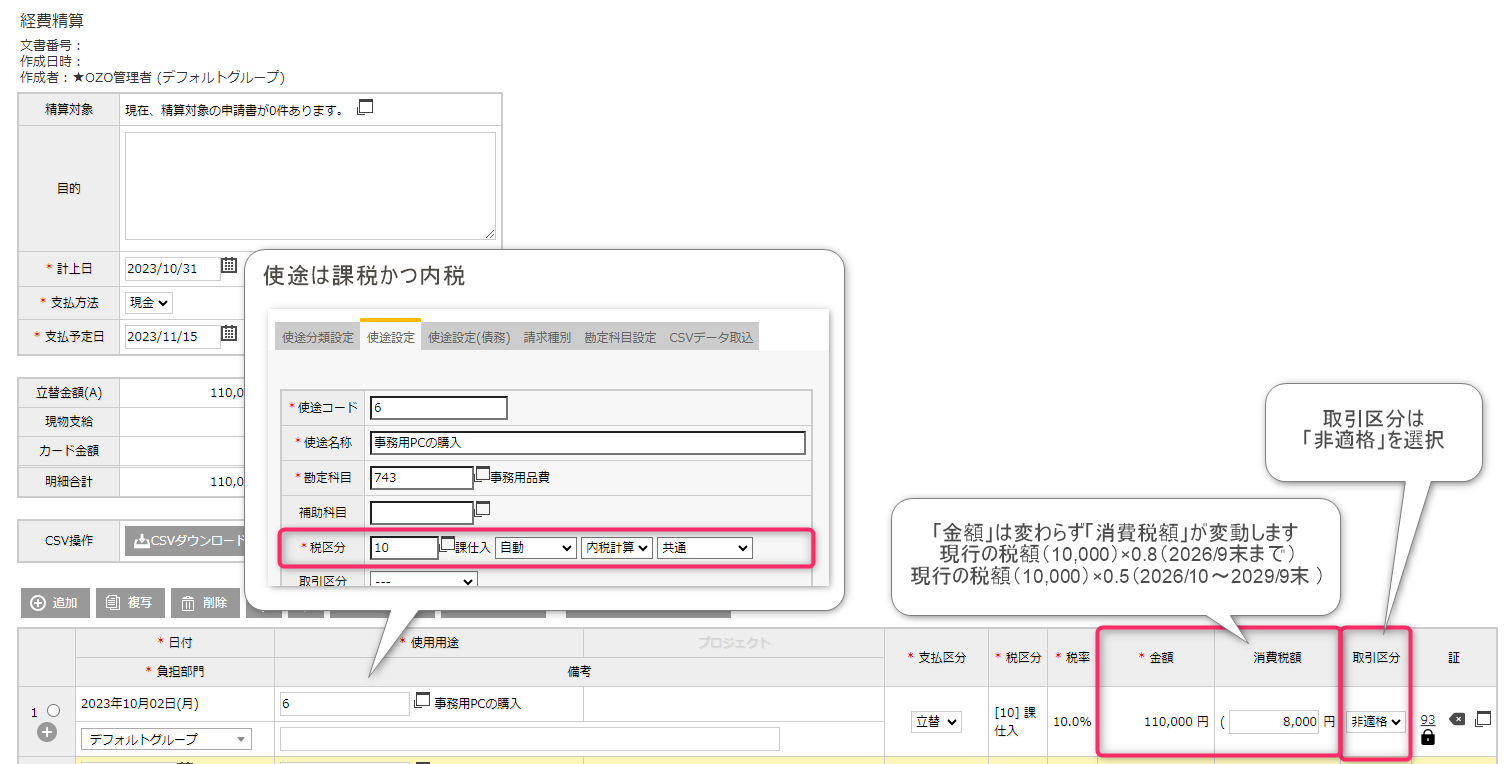
Task: Click the 目的 text area
Action: 310,186
